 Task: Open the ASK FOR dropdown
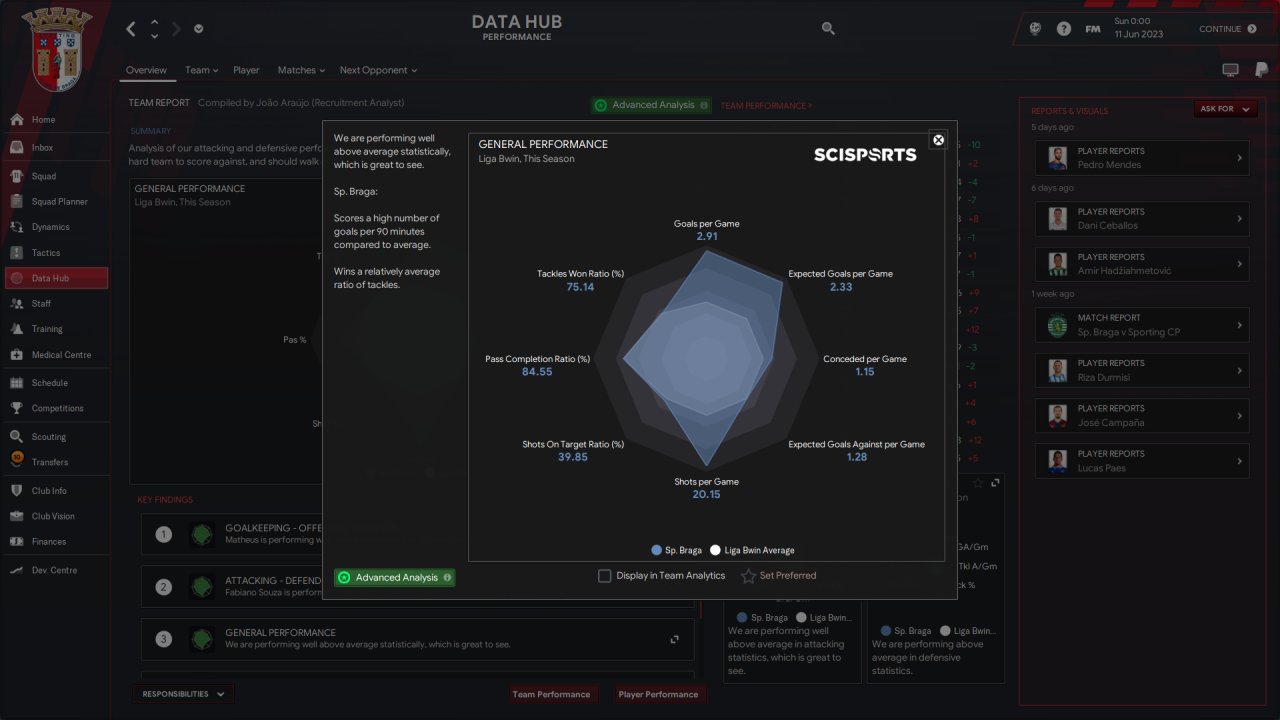coord(1225,109)
